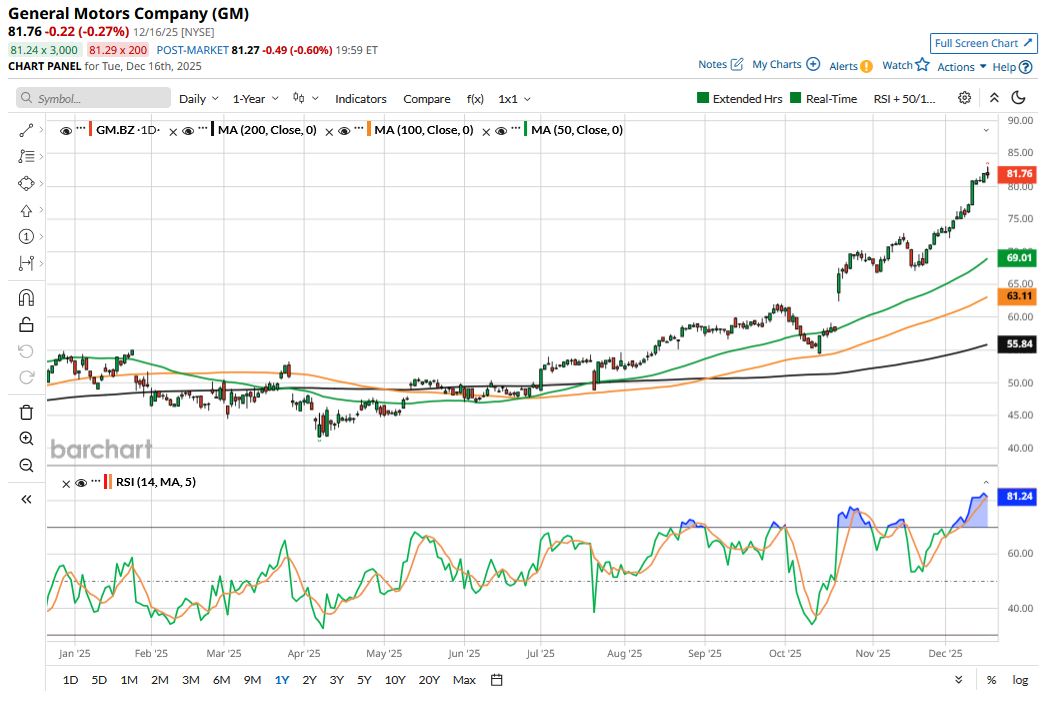Click the lock drawings padlock icon
This screenshot has height=709, width=1047.
coord(26,324)
